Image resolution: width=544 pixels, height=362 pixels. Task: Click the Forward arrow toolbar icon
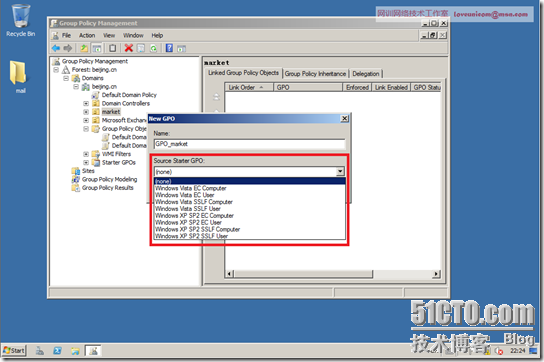[x=68, y=48]
